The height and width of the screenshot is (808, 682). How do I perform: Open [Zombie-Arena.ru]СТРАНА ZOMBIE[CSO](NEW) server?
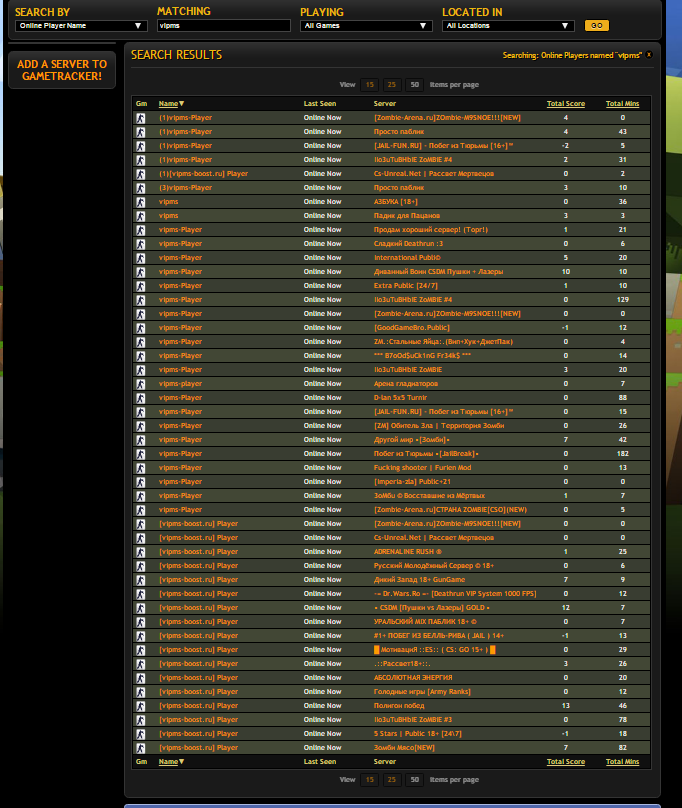(451, 510)
